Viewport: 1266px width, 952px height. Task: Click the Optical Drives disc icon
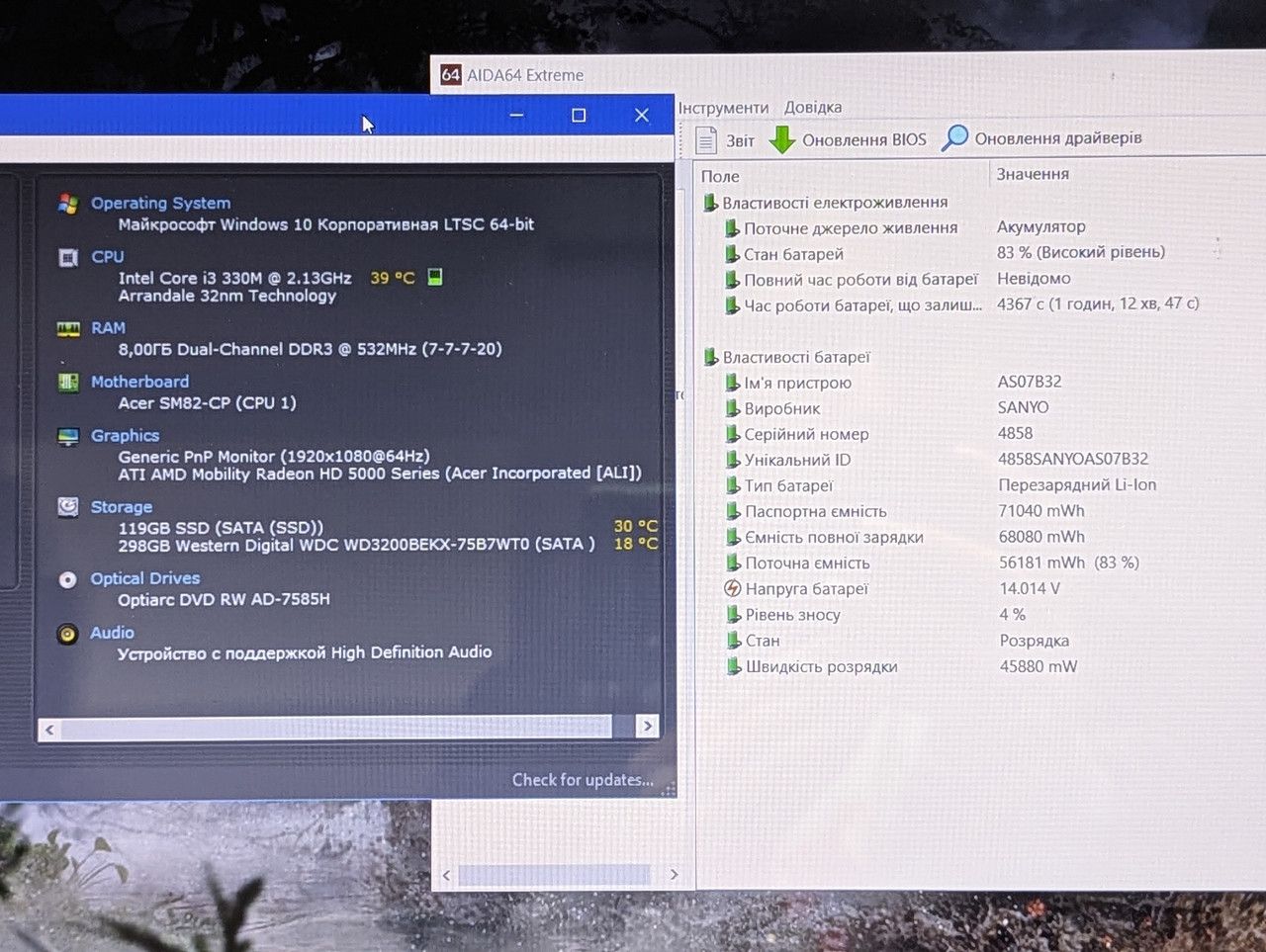pyautogui.click(x=67, y=580)
